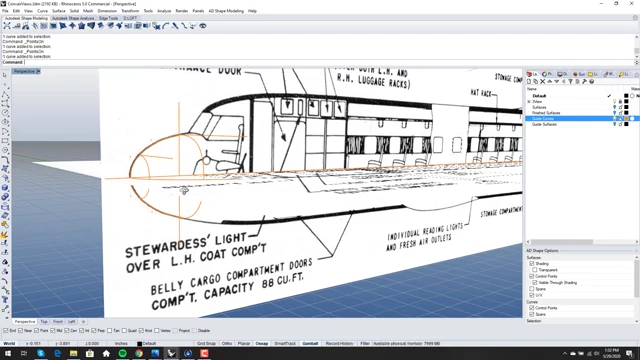Click the layers panel help icon

[x=591, y=82]
